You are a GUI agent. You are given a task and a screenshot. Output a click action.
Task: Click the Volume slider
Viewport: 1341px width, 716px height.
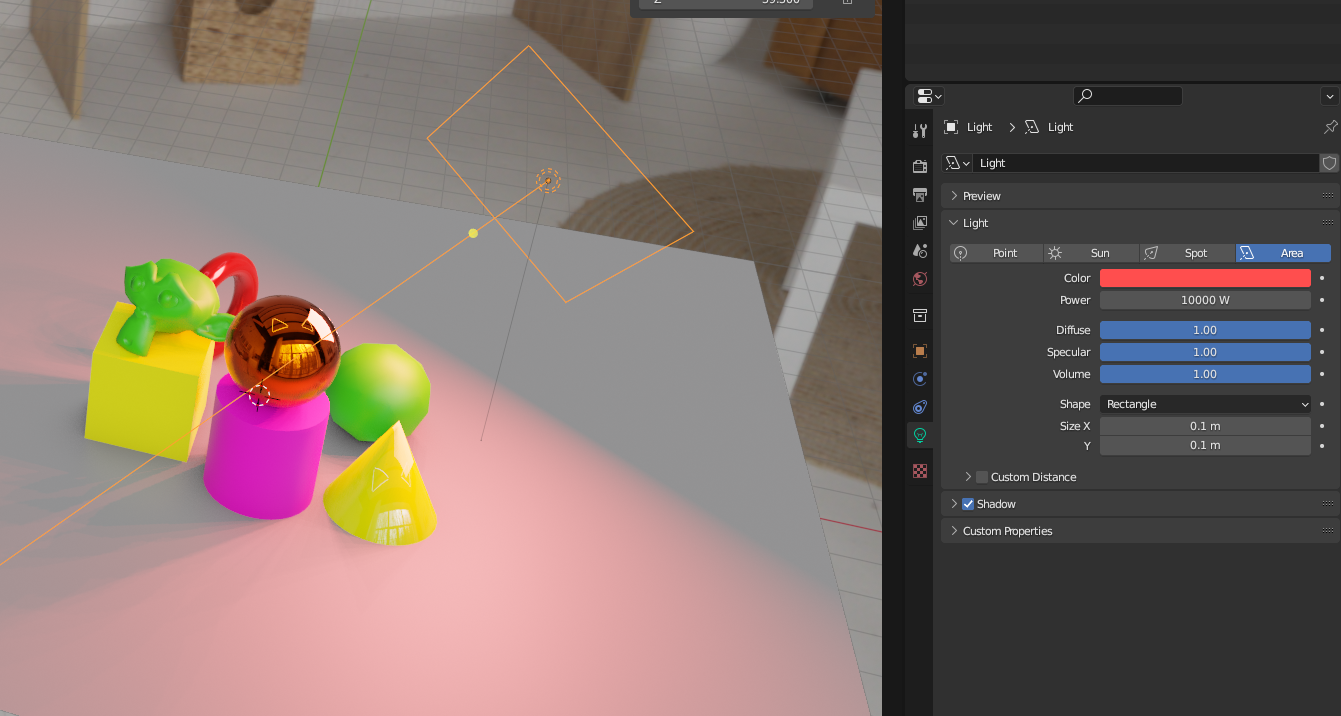click(x=1205, y=374)
